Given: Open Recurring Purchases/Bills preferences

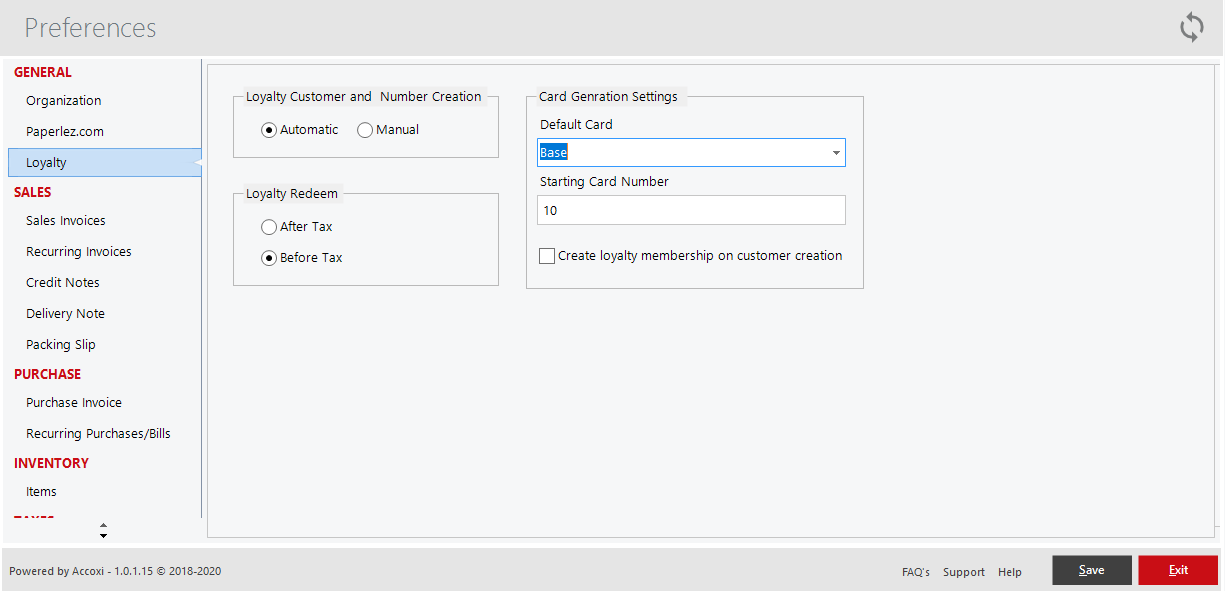Looking at the screenshot, I should click(98, 434).
